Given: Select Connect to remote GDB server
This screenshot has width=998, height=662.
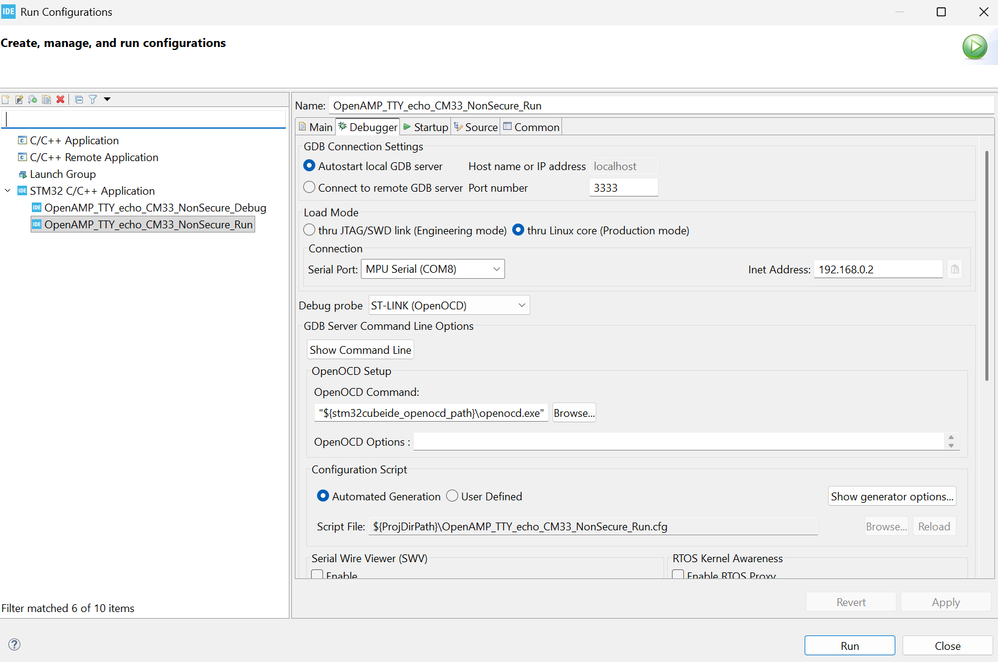Looking at the screenshot, I should [x=310, y=187].
